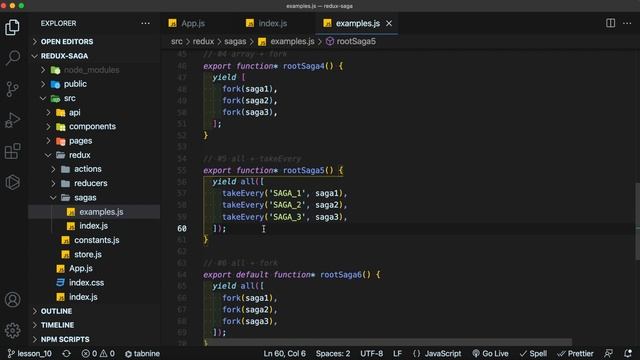Image resolution: width=640 pixels, height=360 pixels.
Task: Click the editor horizontal scrollbar
Action: 388,342
